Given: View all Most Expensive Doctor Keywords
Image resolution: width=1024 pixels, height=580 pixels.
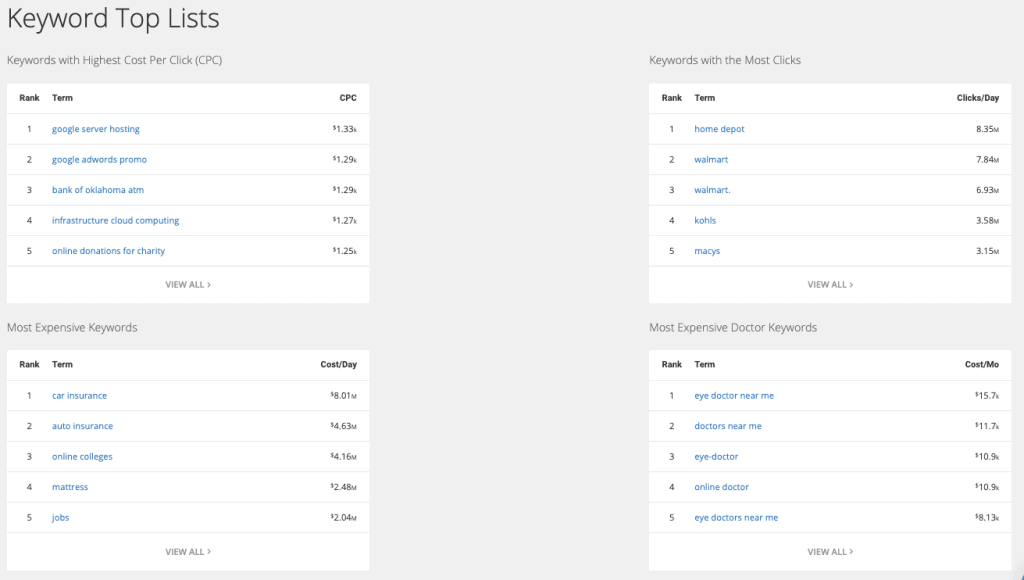Looking at the screenshot, I should [830, 552].
